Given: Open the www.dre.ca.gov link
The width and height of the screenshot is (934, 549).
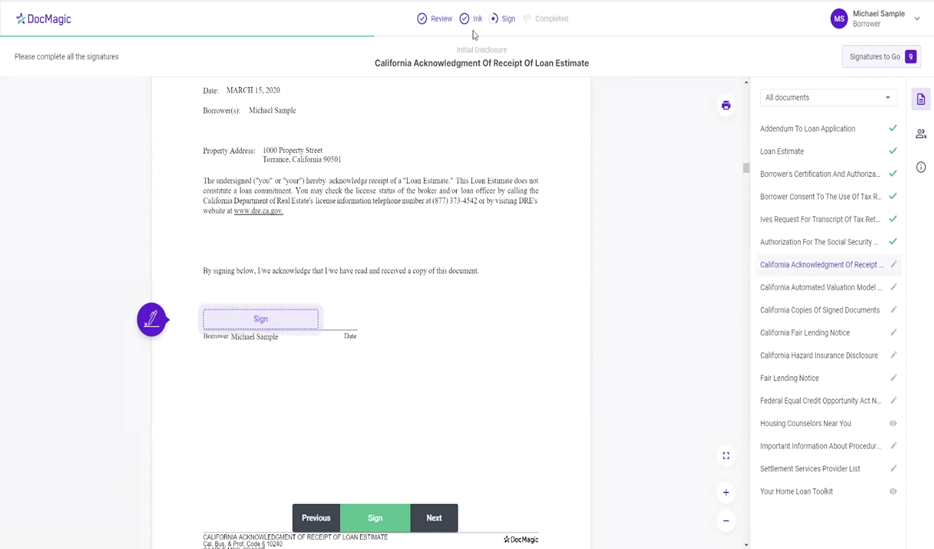Looking at the screenshot, I should (258, 211).
